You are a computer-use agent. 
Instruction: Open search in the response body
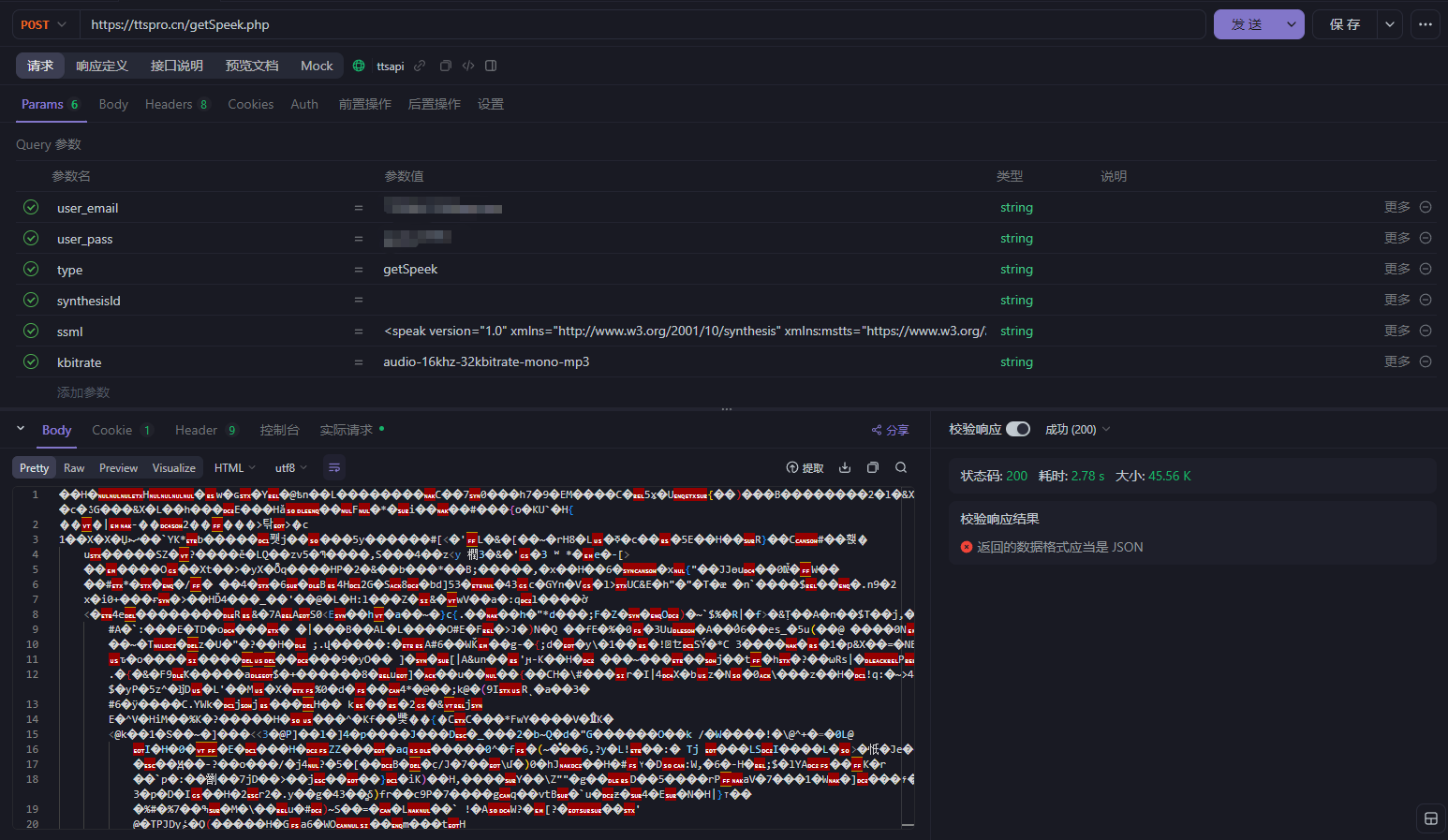[x=901, y=467]
